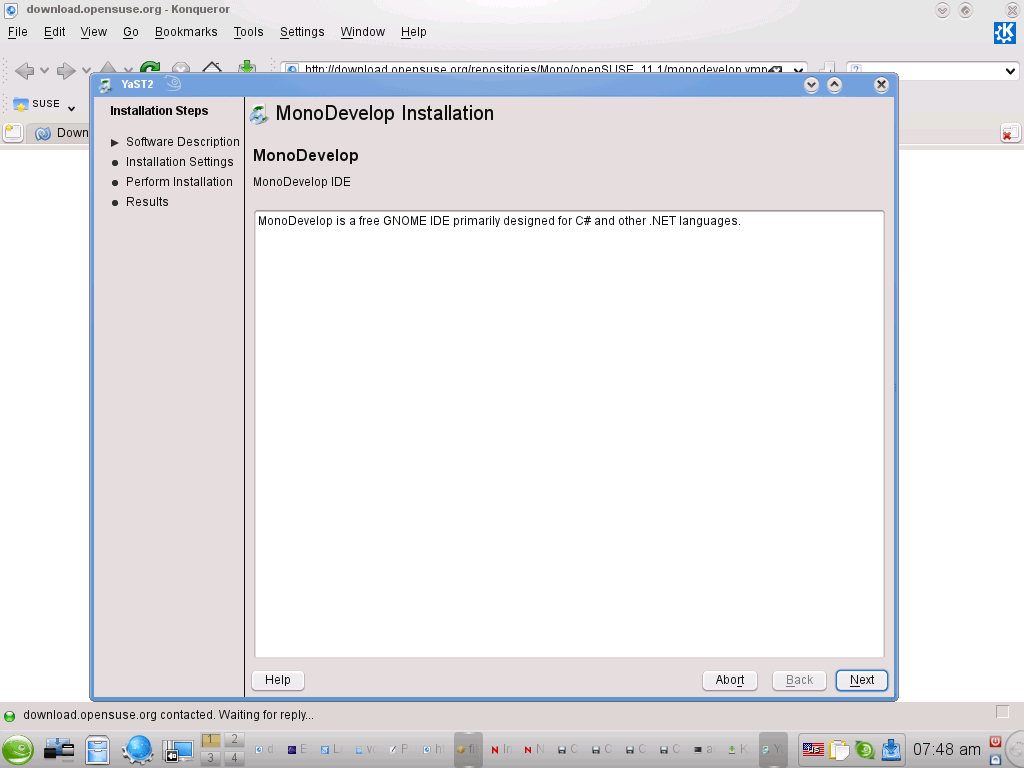Expand the SUSE bookmark toolbar chevron
Image resolution: width=1024 pixels, height=768 pixels.
71,108
